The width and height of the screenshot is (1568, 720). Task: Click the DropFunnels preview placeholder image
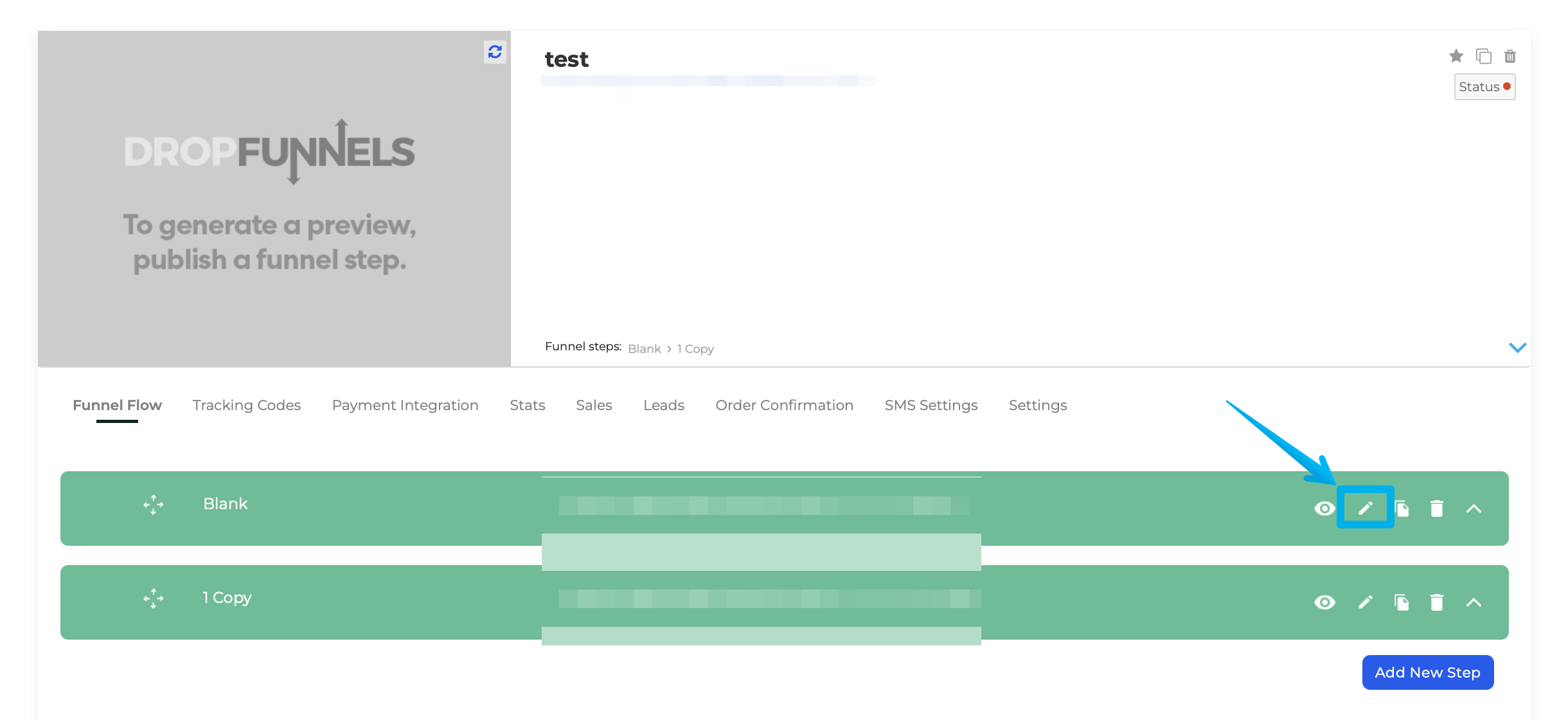coord(274,199)
